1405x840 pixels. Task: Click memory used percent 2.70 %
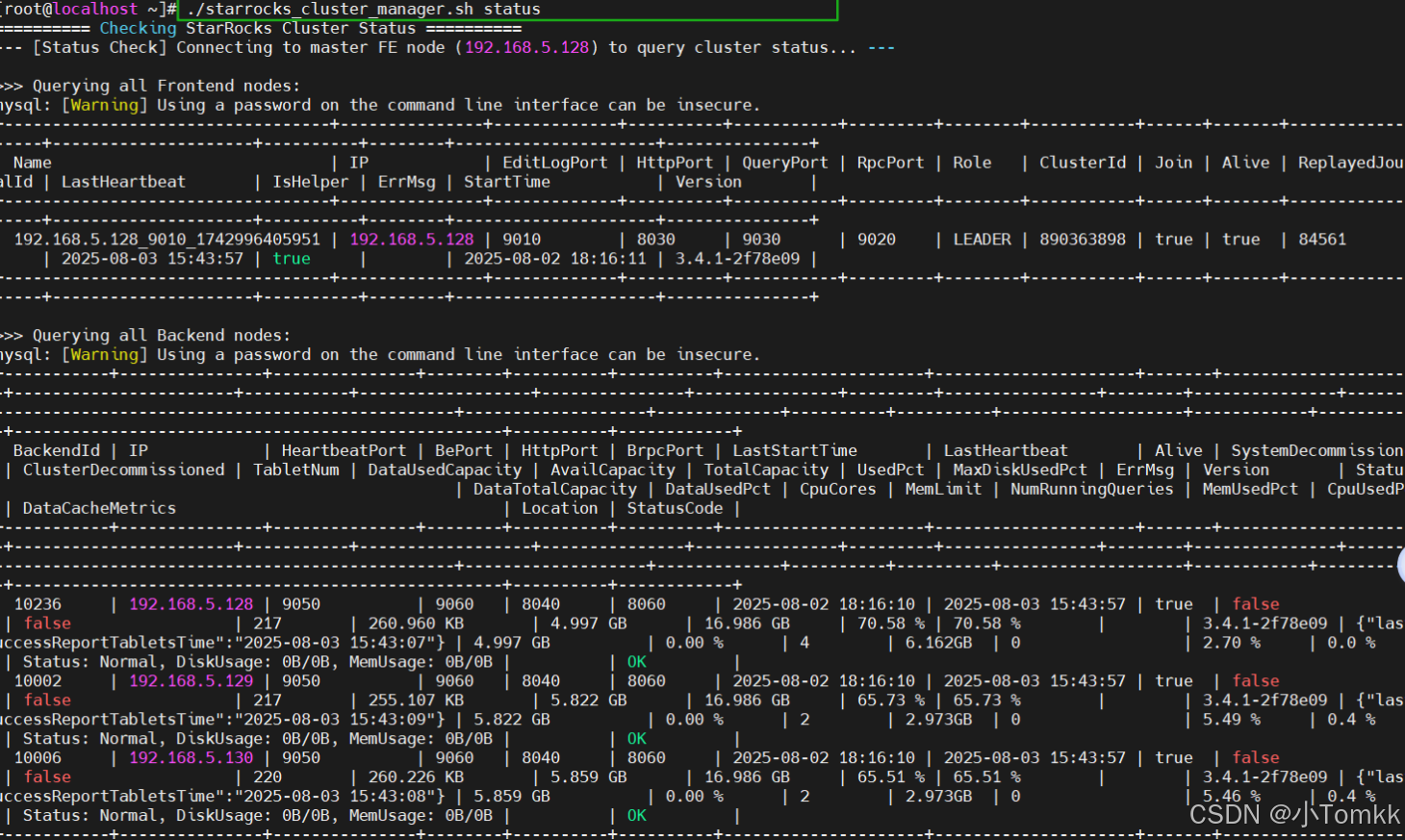pos(1231,644)
